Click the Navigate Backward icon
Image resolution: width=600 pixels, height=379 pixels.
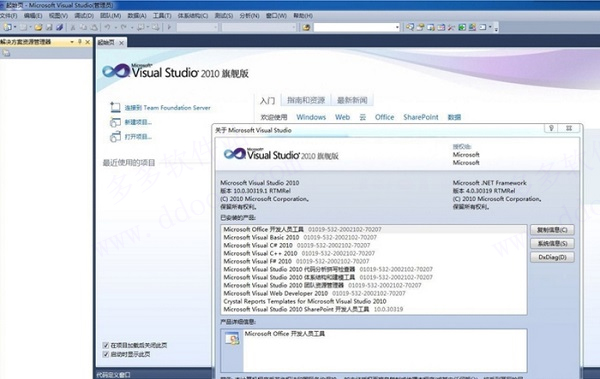pyautogui.click(x=140, y=27)
